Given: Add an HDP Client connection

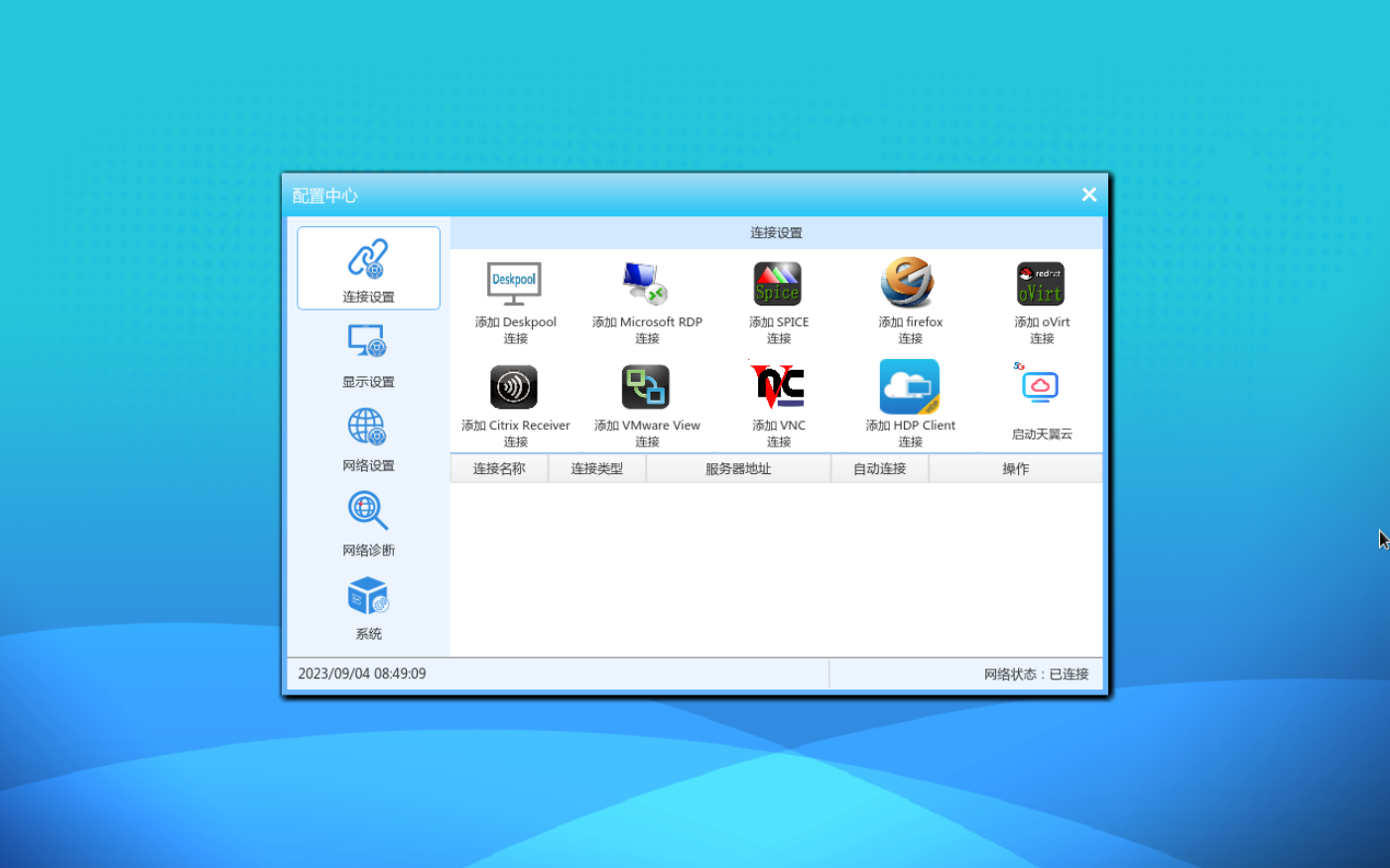Looking at the screenshot, I should click(910, 405).
